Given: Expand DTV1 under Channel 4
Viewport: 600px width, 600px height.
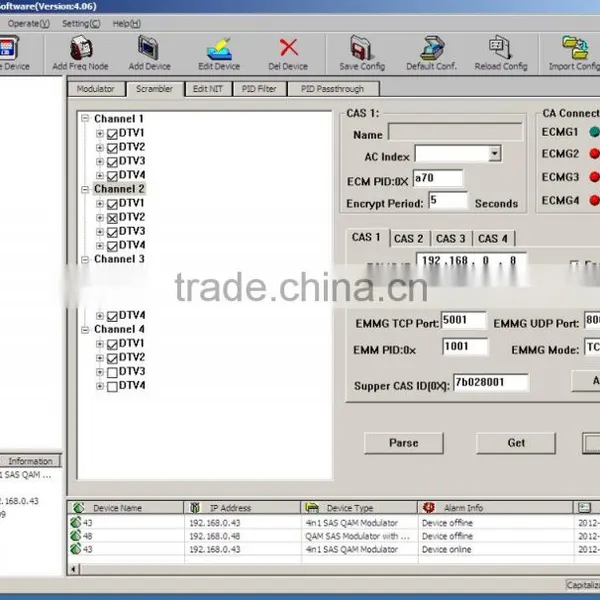Looking at the screenshot, I should click(x=99, y=344).
